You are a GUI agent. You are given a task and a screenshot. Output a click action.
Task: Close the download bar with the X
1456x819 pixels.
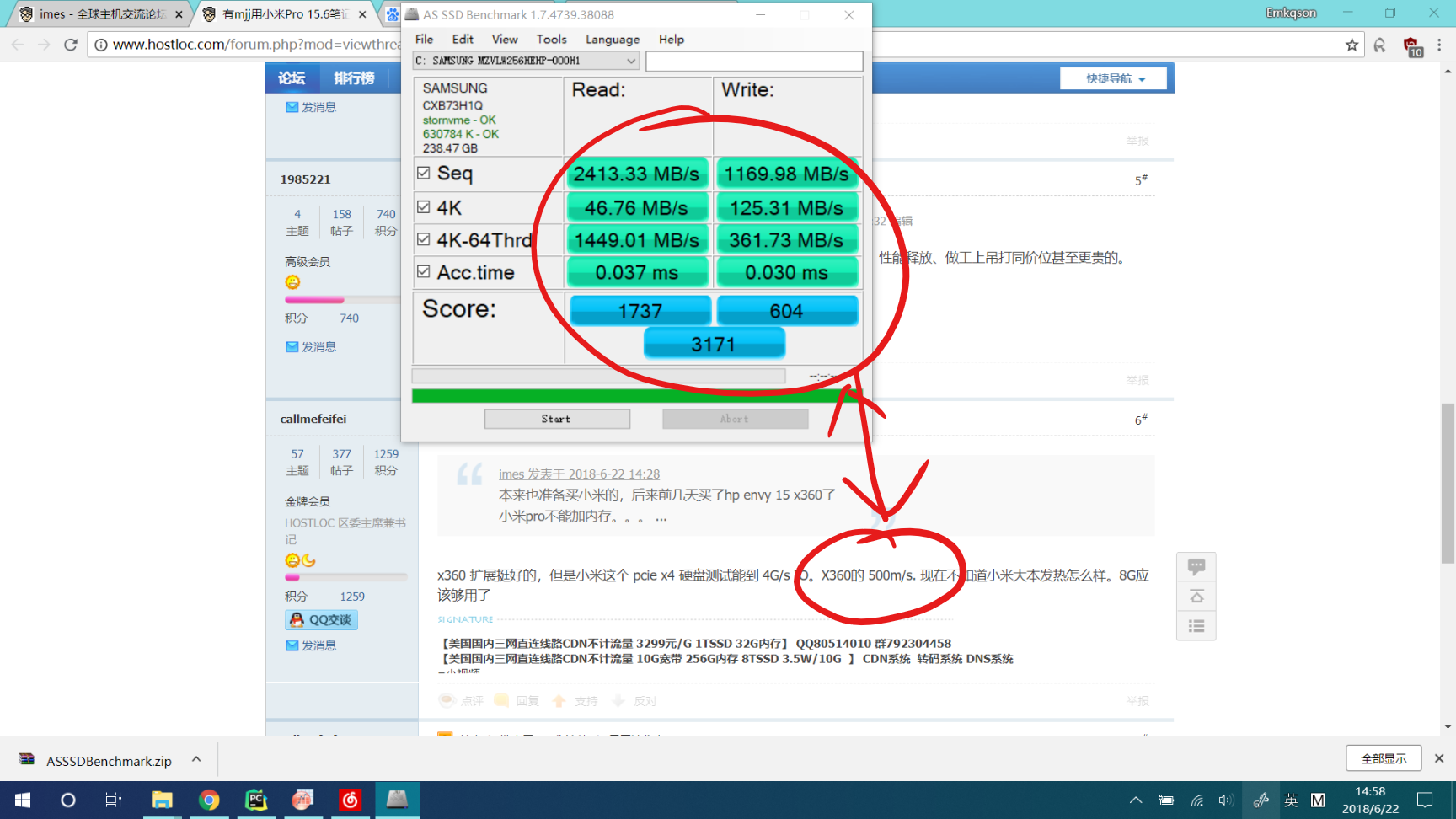(1439, 758)
